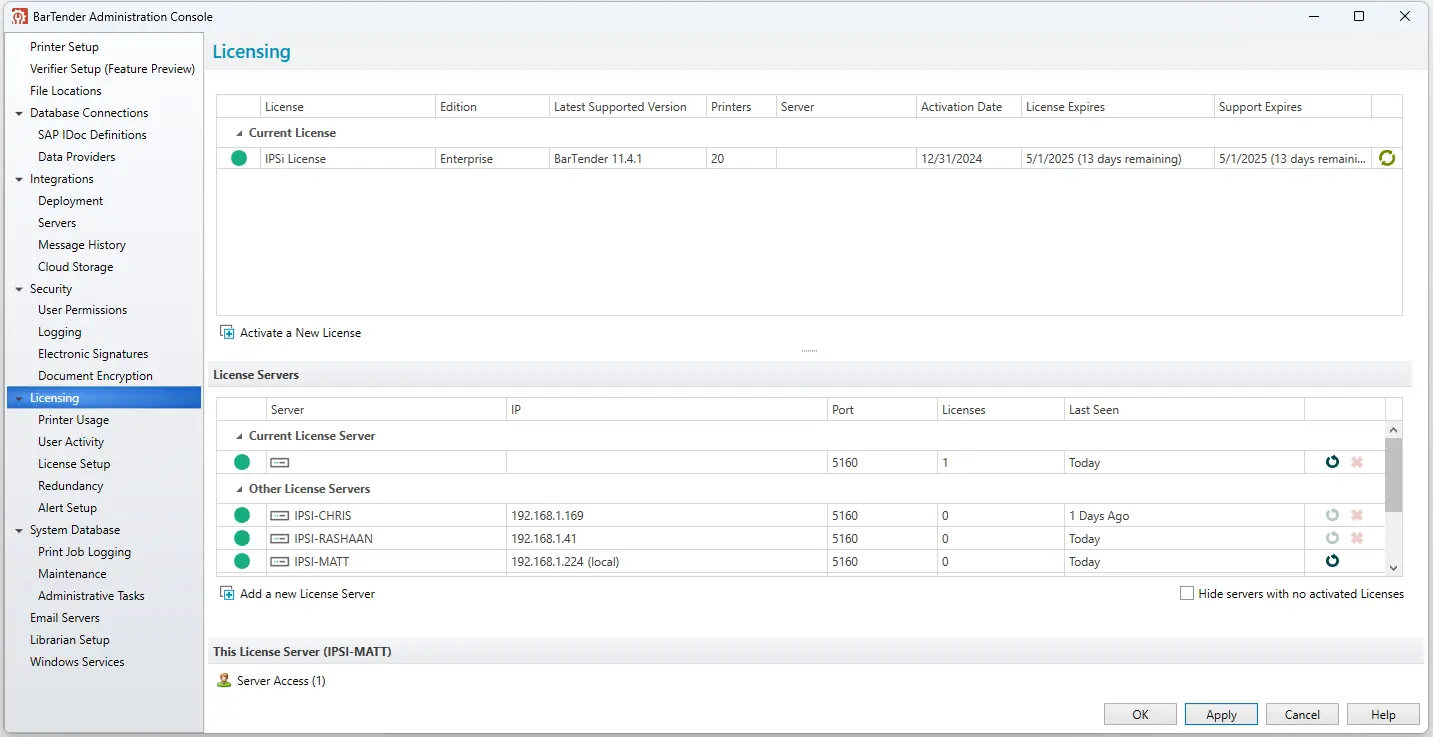The height and width of the screenshot is (737, 1433).
Task: Enable Hide servers with no activated Licenses
Action: click(x=1187, y=593)
